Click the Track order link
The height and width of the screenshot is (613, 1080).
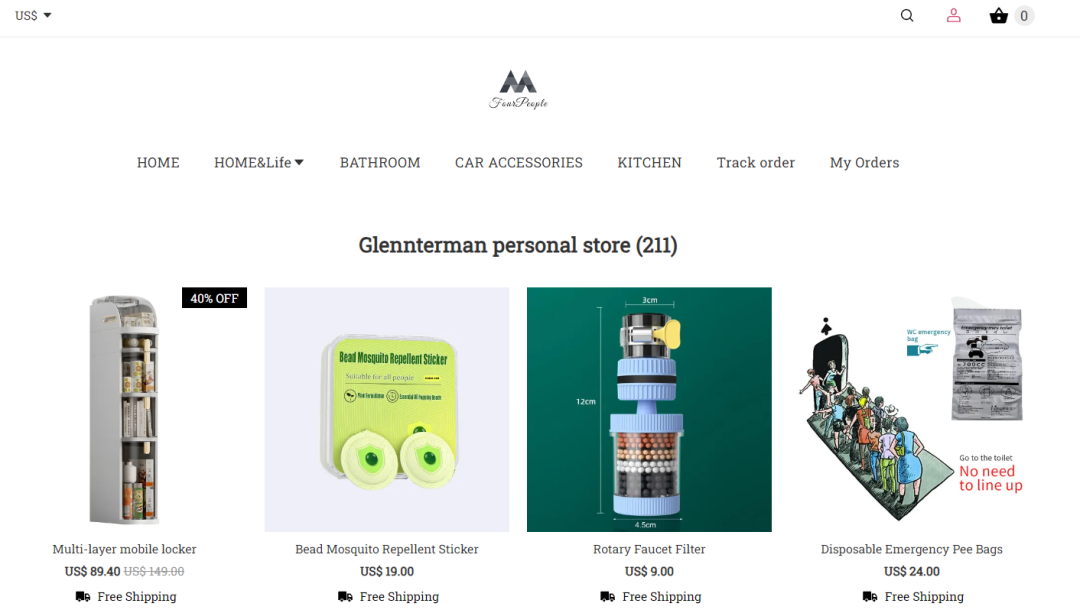point(756,163)
